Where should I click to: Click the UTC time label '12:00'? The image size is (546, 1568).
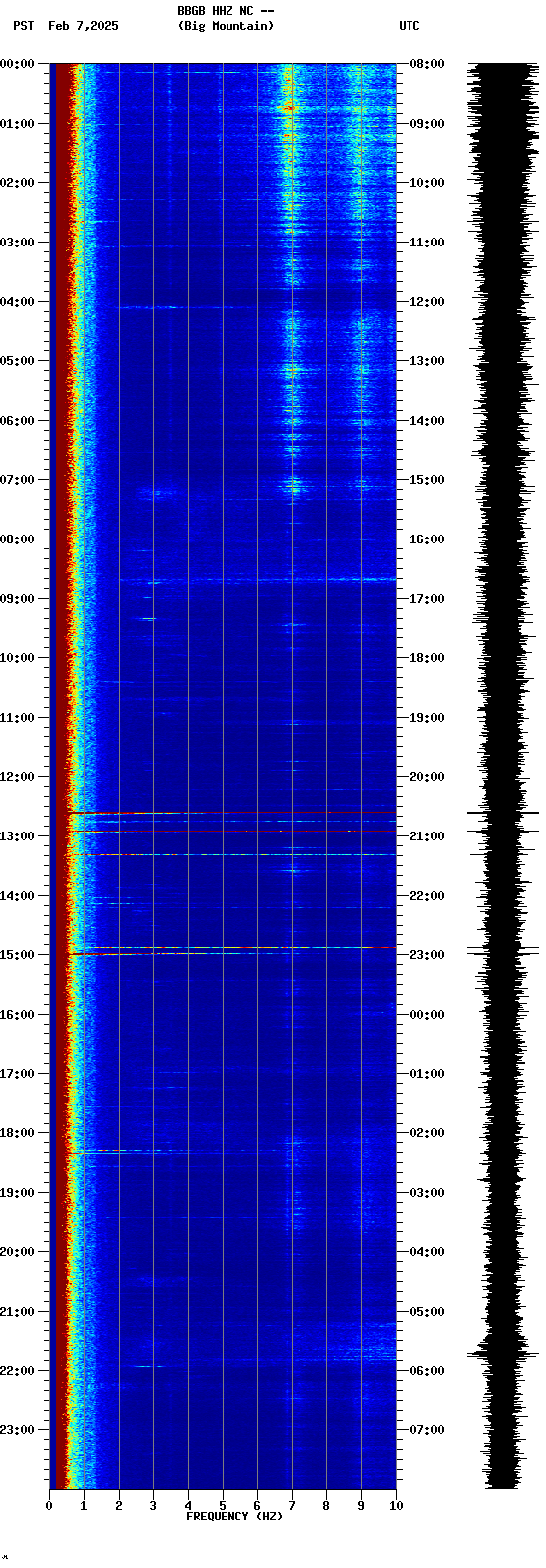(426, 302)
